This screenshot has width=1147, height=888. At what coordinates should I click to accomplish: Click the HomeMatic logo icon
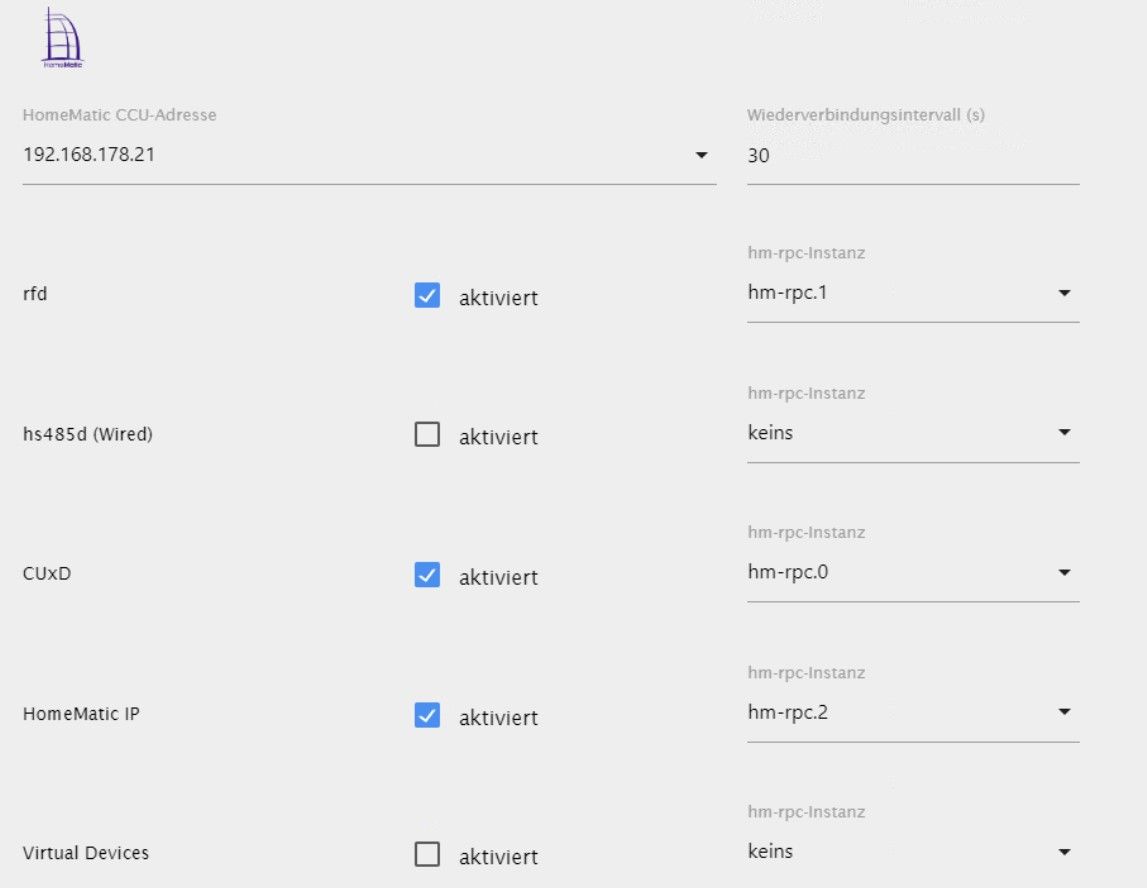pos(62,38)
